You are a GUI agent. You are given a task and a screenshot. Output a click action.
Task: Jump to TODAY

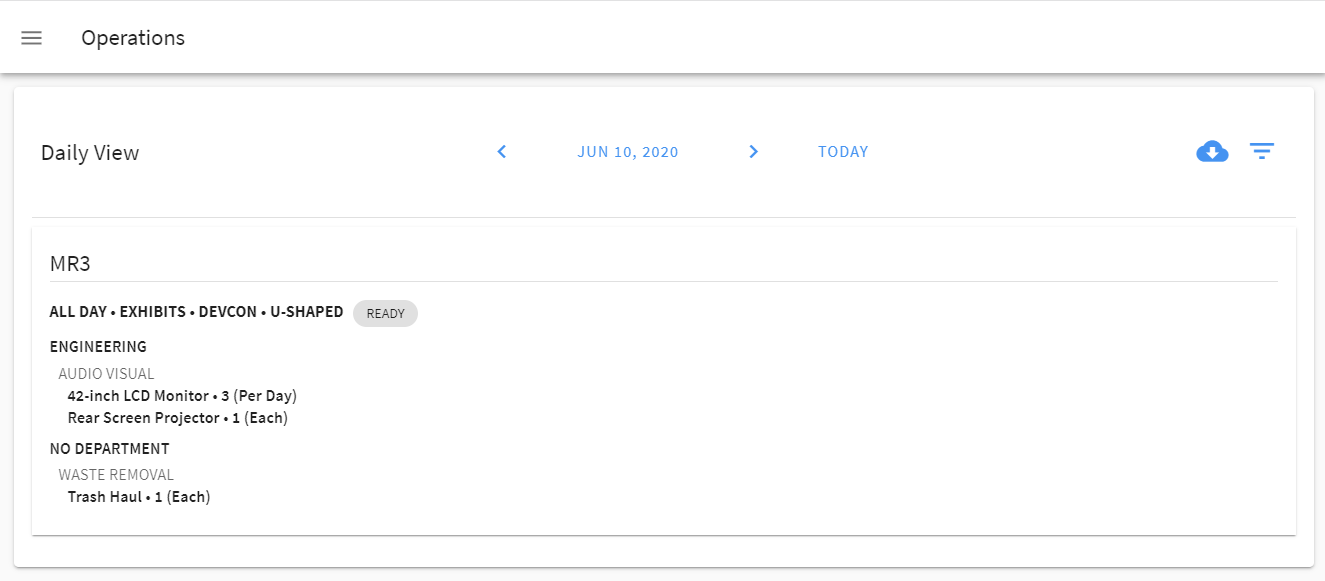843,152
